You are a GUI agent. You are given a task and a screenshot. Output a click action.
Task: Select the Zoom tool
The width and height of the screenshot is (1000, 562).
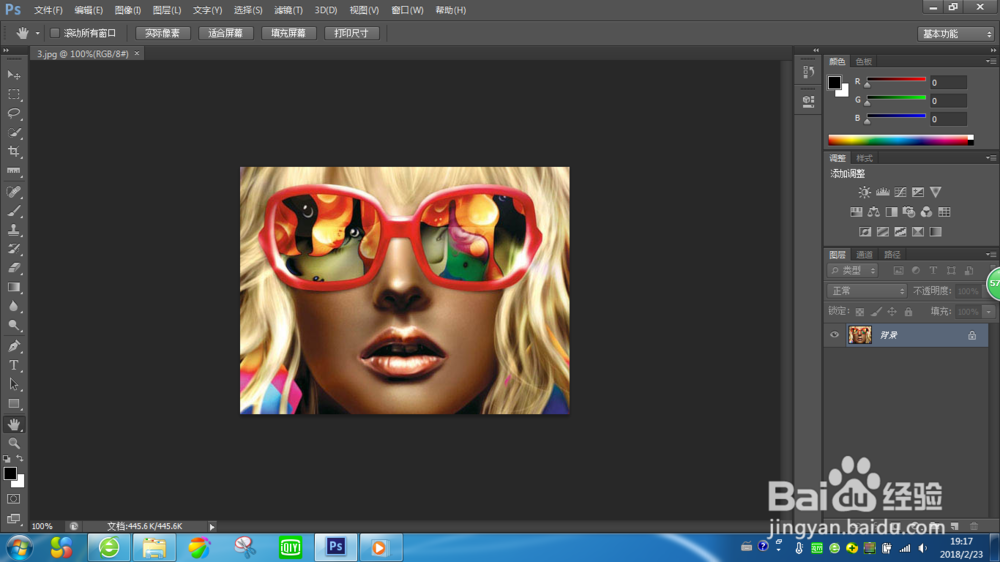click(13, 443)
